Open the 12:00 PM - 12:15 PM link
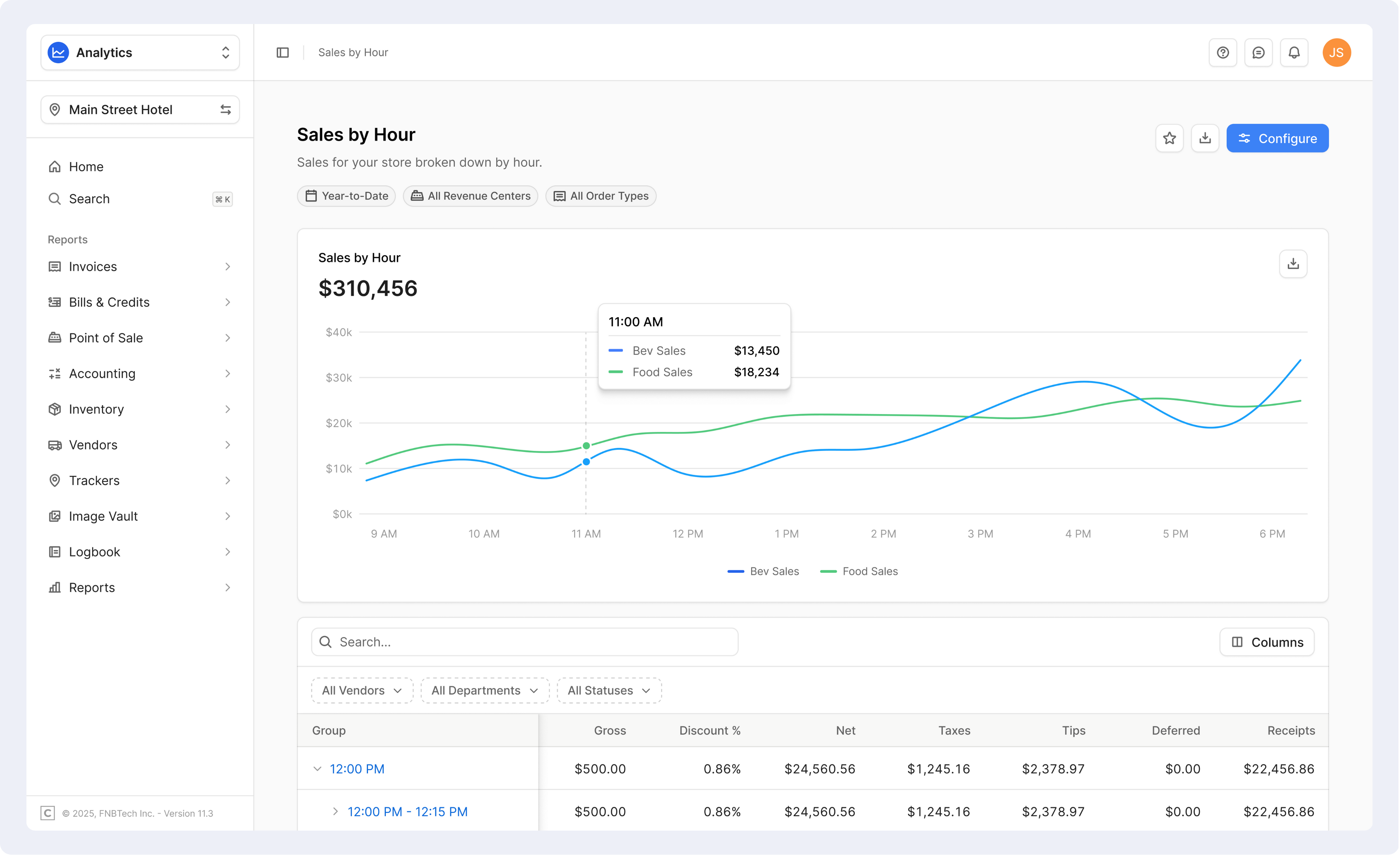This screenshot has width=1400, height=855. point(408,812)
